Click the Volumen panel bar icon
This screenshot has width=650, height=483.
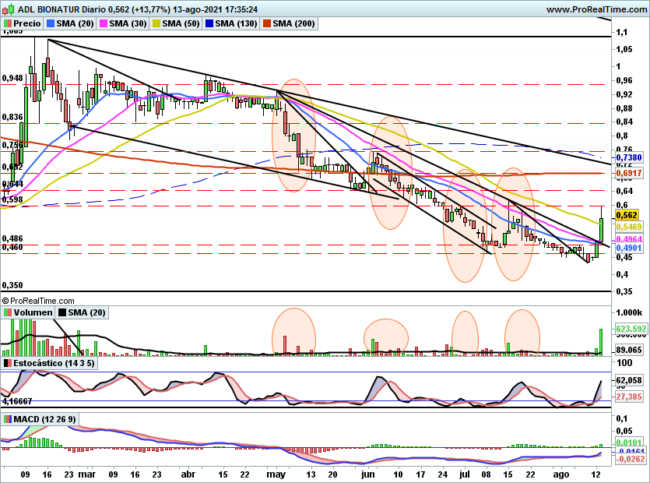[7, 313]
